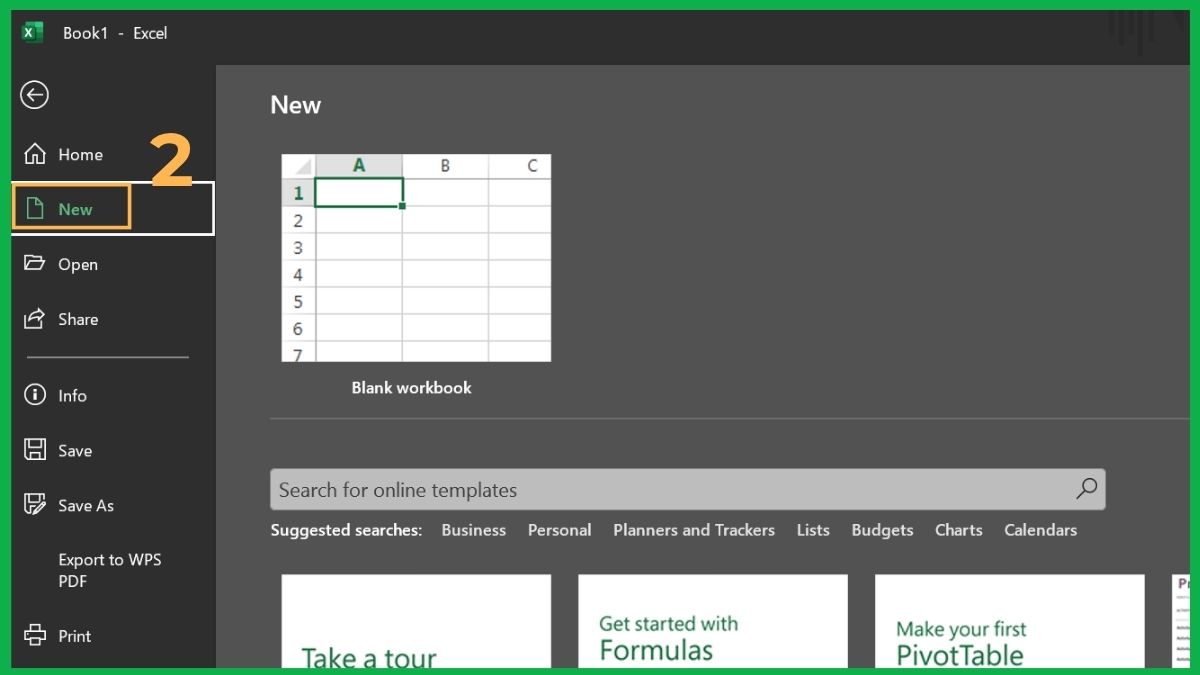Click the Home house icon

coord(33,154)
